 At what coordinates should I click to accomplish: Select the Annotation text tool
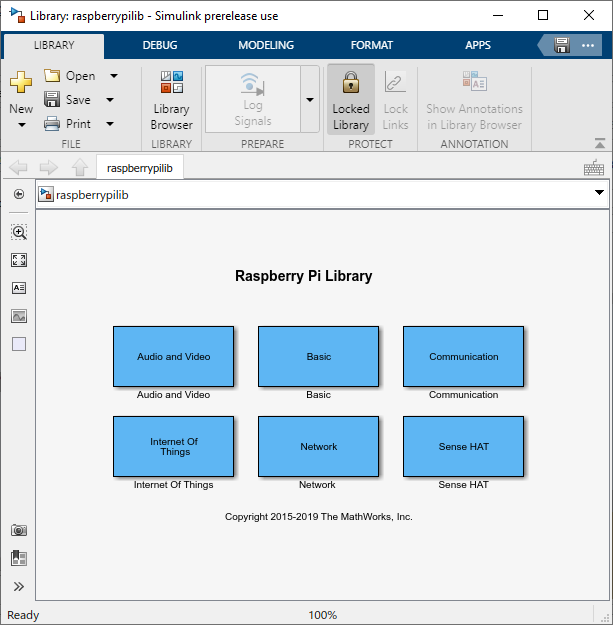[19, 288]
